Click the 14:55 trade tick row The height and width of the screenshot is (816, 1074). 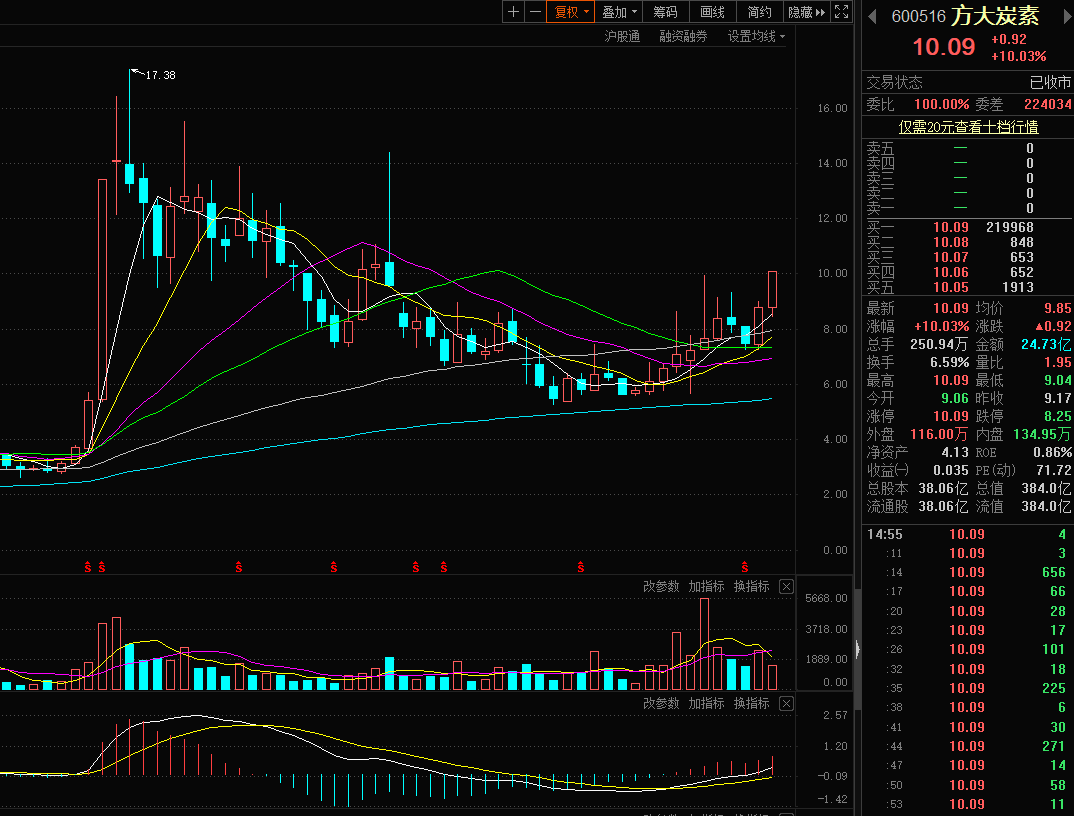pos(966,534)
